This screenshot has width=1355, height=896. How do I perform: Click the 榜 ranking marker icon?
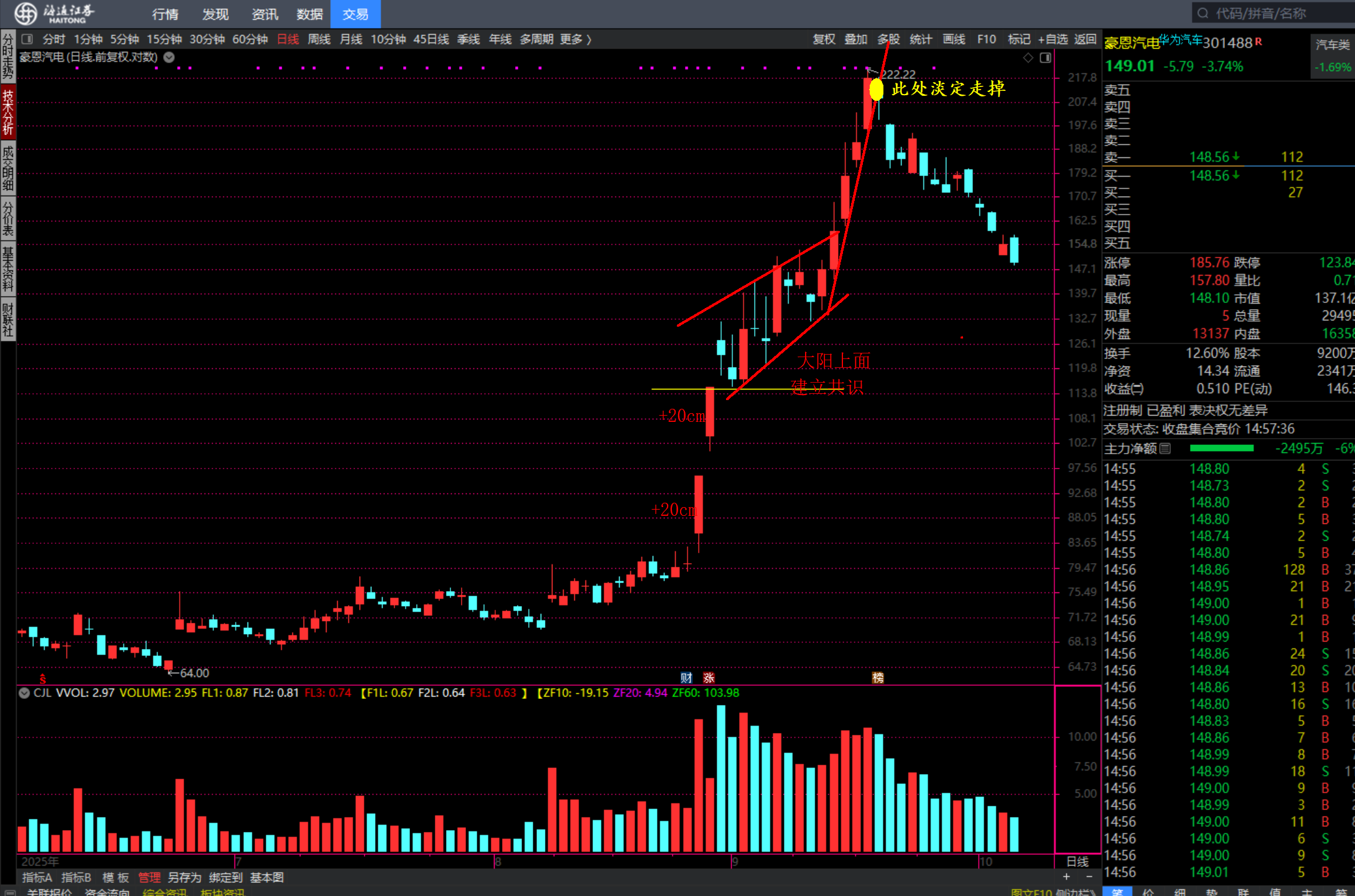878,678
